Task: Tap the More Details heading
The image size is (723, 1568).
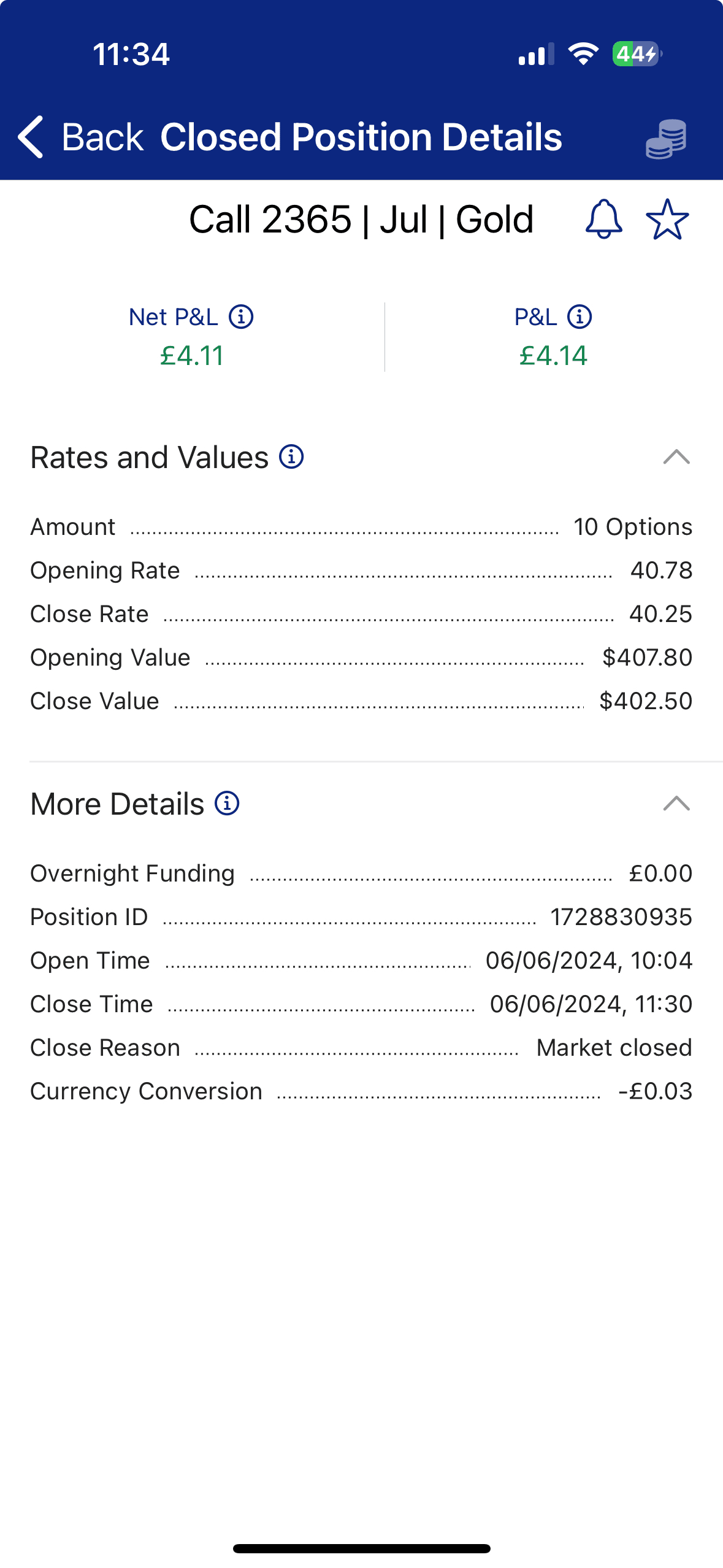Action: pos(117,804)
